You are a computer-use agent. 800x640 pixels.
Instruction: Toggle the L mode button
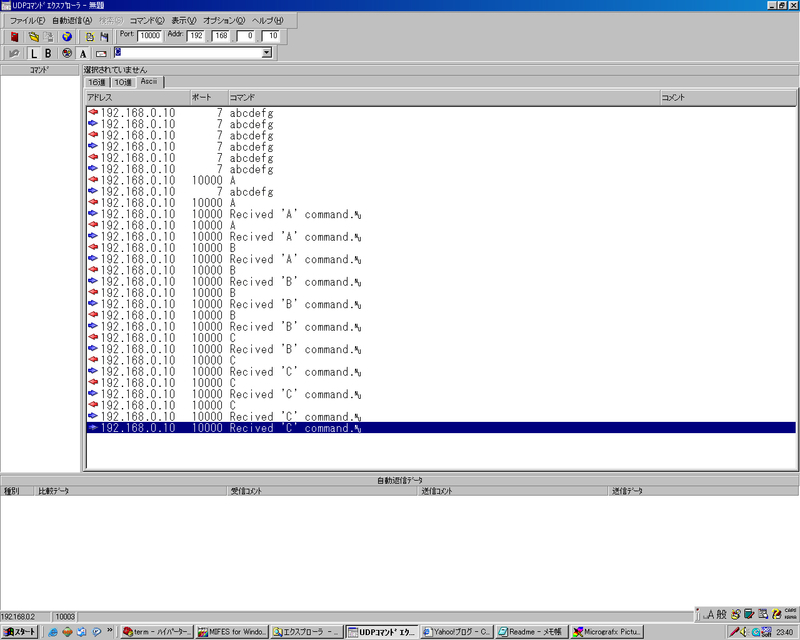(x=34, y=53)
